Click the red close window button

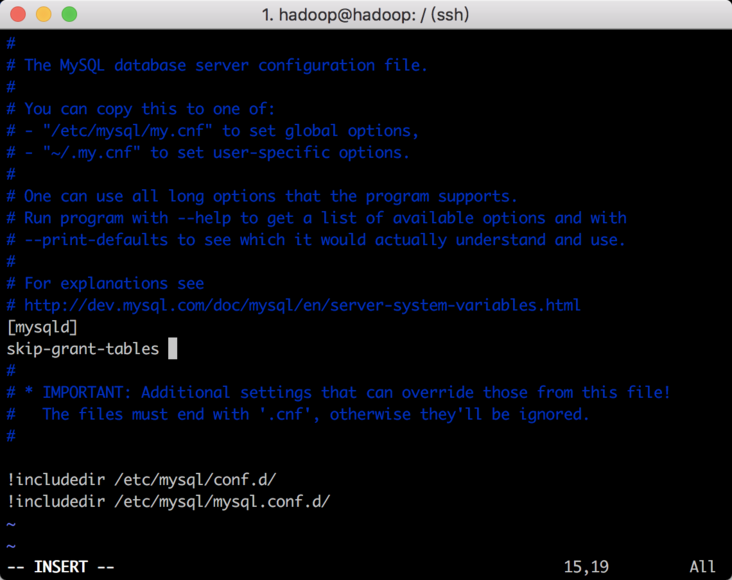[19, 14]
